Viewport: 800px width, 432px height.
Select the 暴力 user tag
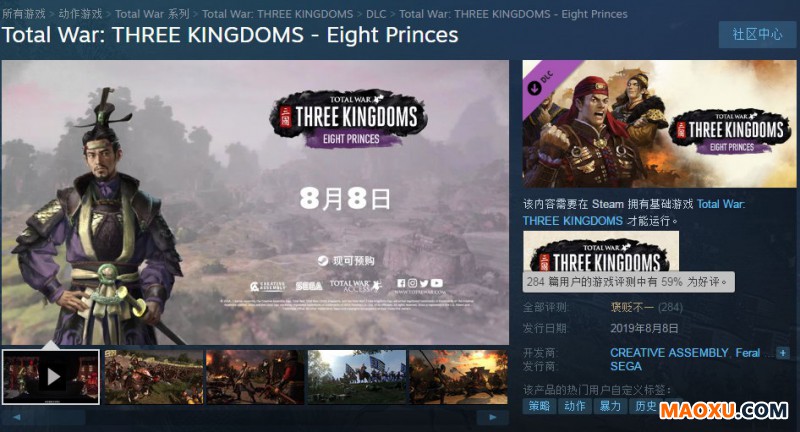click(610, 406)
